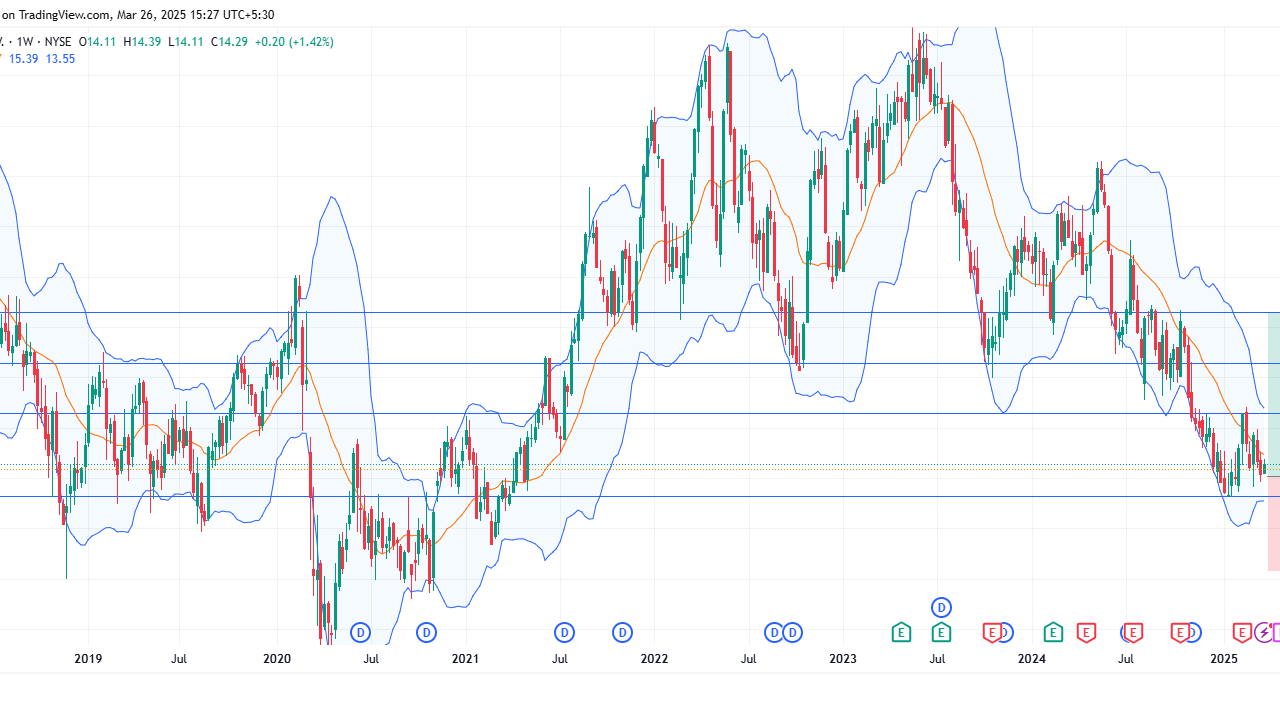Click the 2024 label on the time axis
The width and height of the screenshot is (1280, 708).
[1031, 659]
